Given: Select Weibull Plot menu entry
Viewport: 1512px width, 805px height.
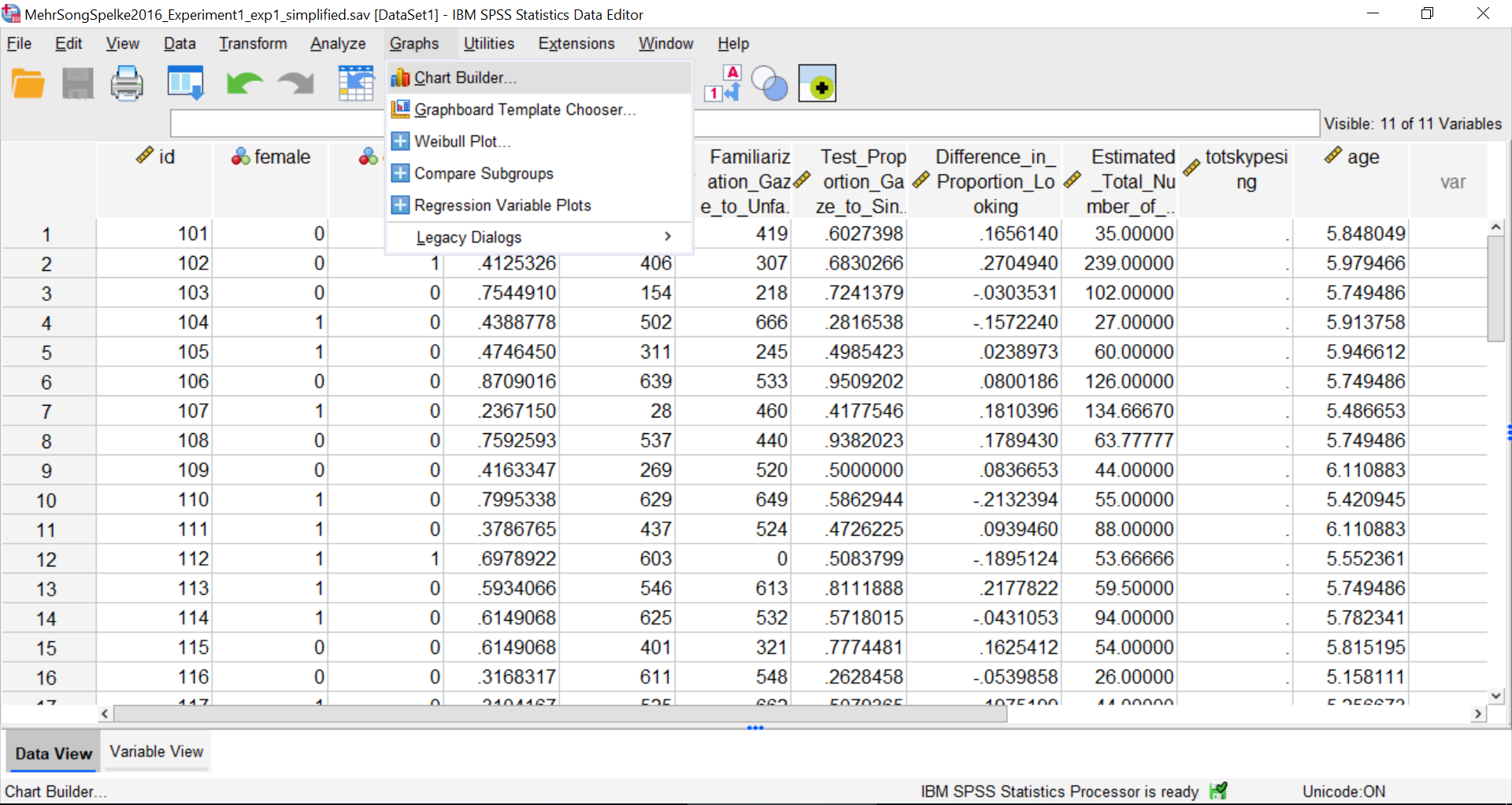Looking at the screenshot, I should pos(539,141).
